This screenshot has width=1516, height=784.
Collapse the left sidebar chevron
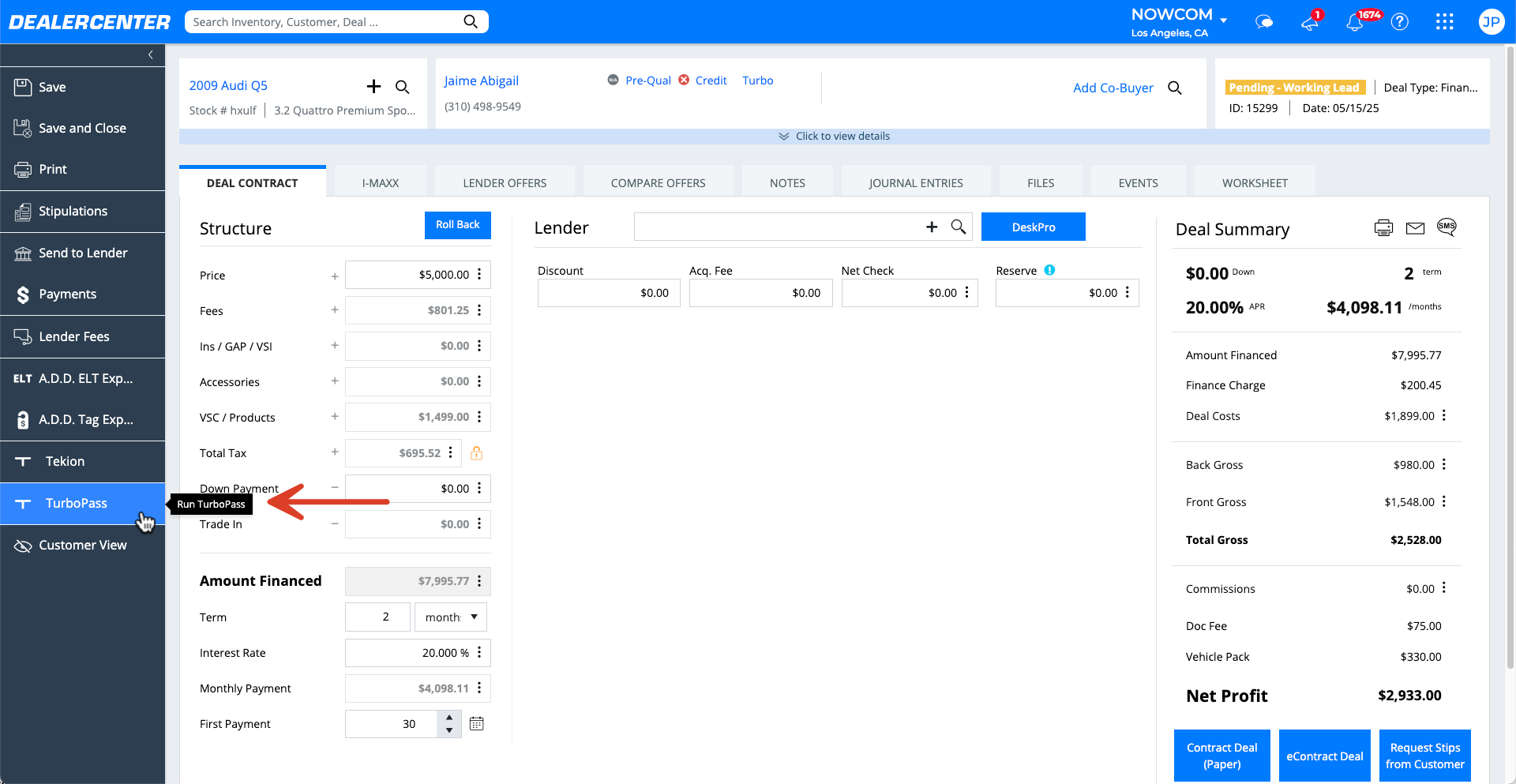pos(151,54)
